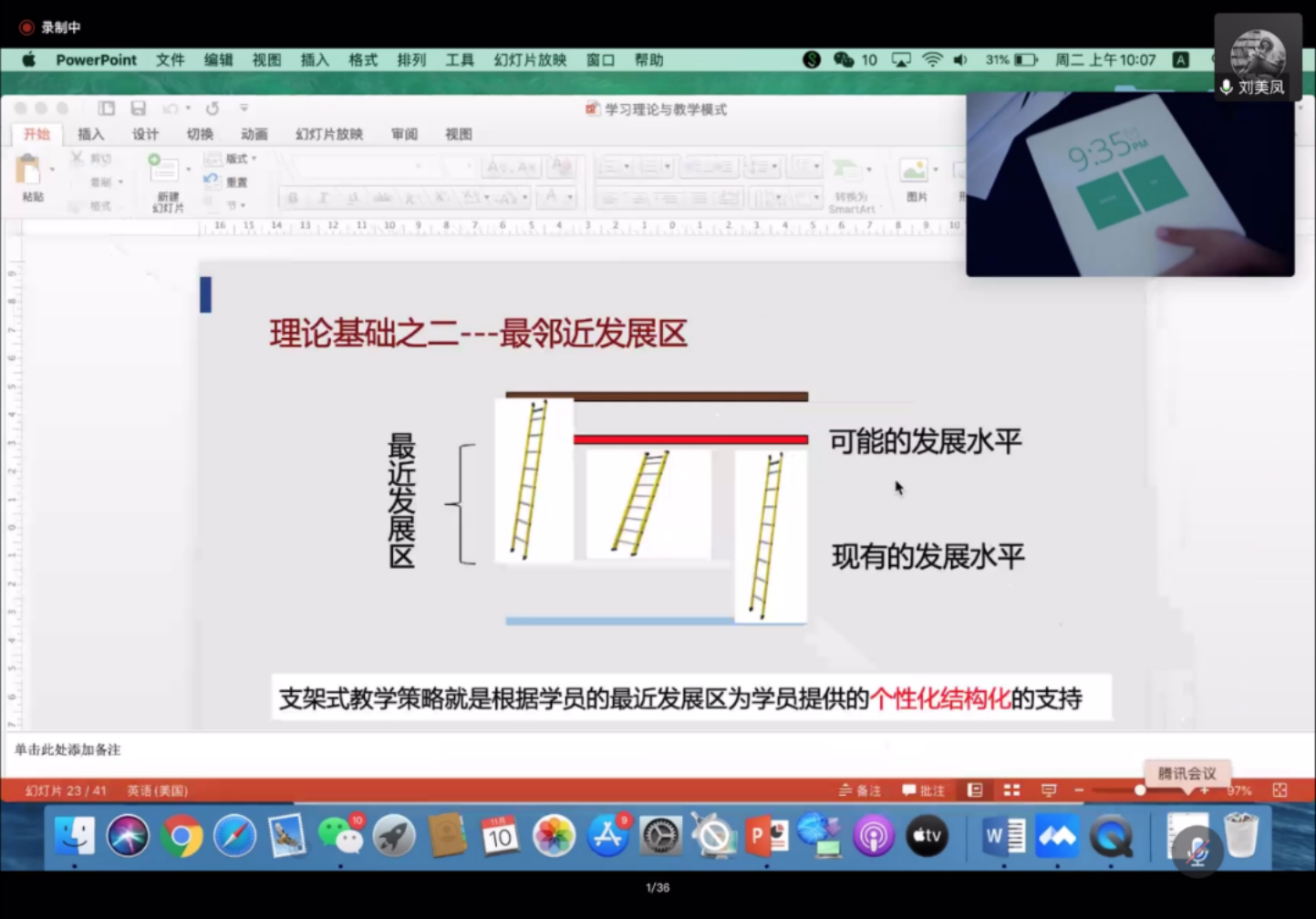Click 重置 reset slide button

click(236, 181)
